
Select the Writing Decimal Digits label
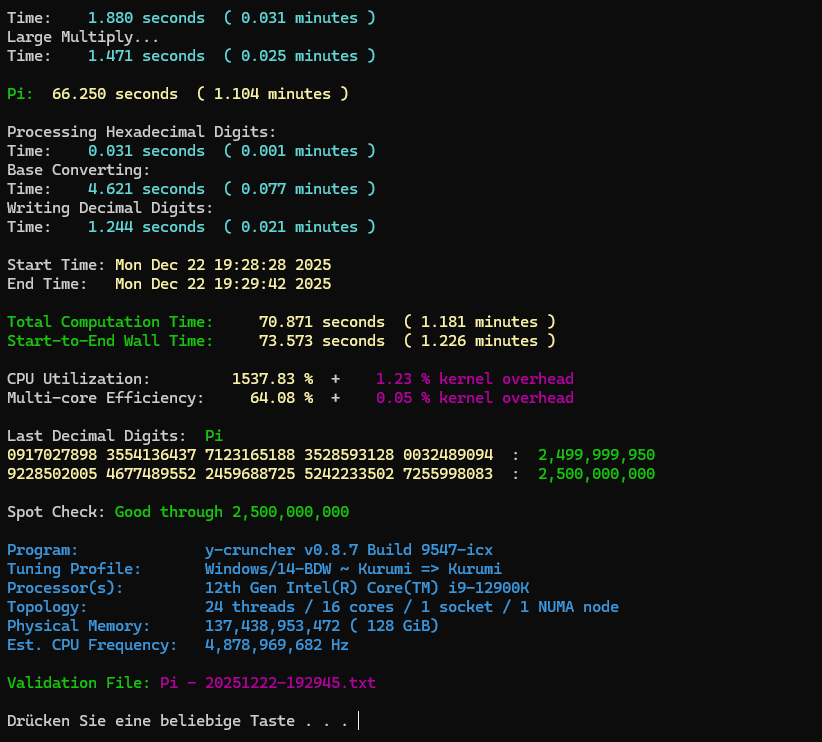(x=110, y=208)
